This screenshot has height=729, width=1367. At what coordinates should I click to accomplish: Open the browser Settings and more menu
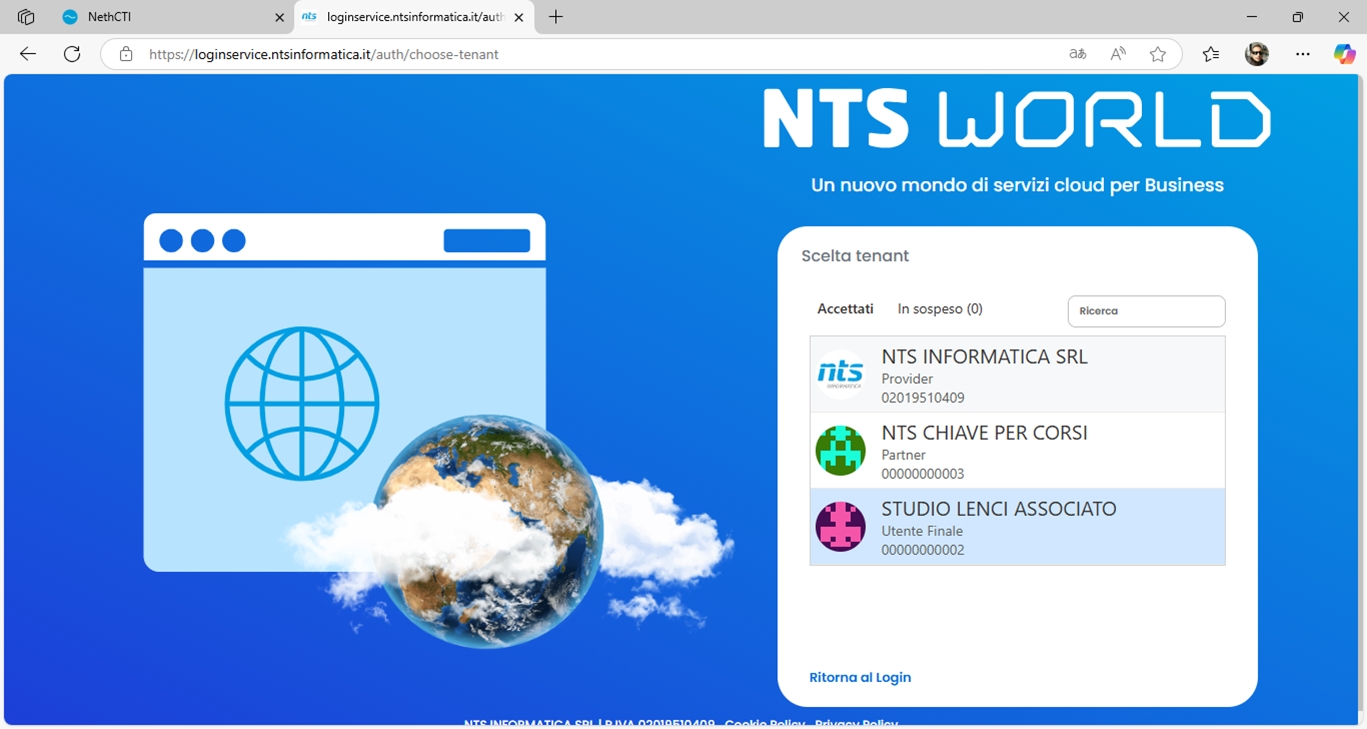pyautogui.click(x=1302, y=54)
